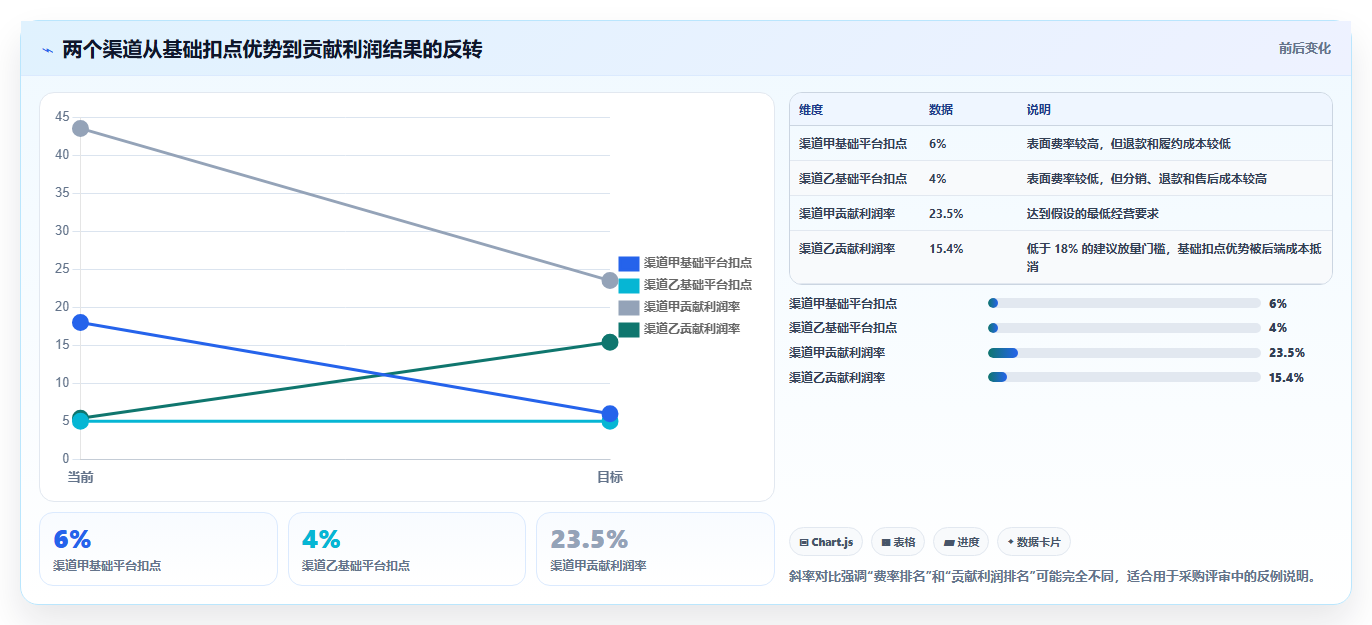Image resolution: width=1372 pixels, height=625 pixels.
Task: Click the y-axis value 20
Action: tap(62, 307)
